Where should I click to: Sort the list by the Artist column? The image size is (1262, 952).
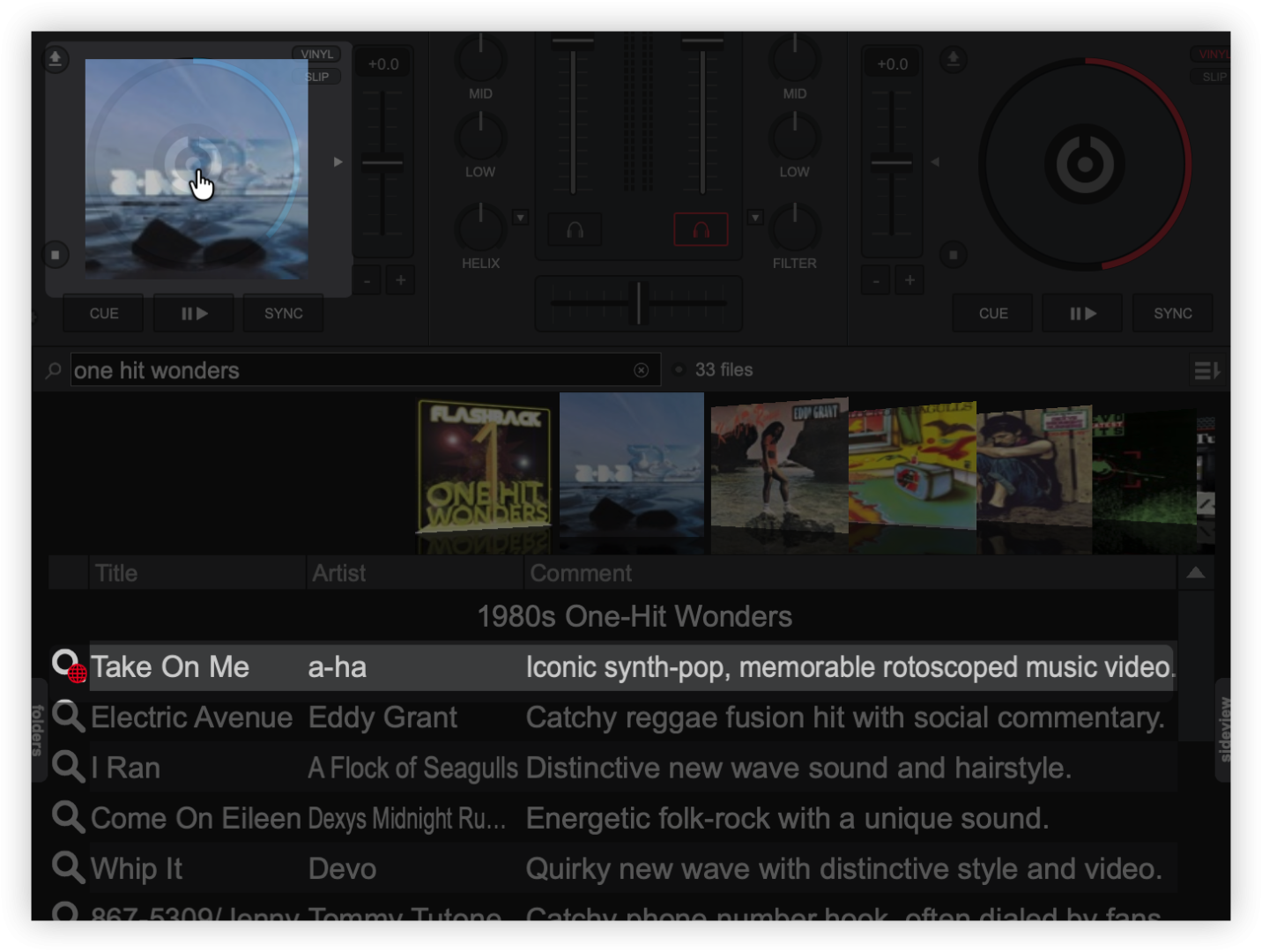pos(414,573)
